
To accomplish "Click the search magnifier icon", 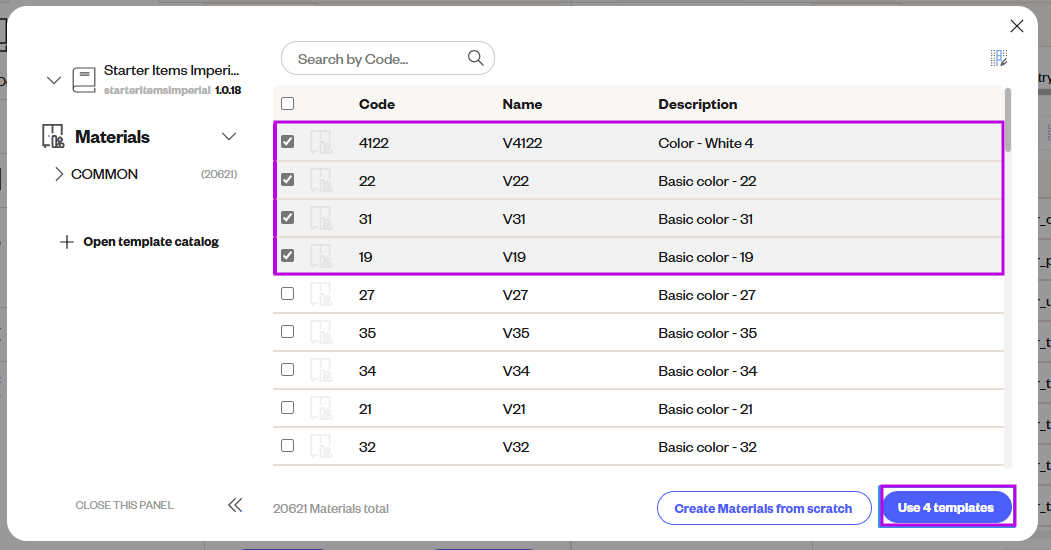I will coord(475,58).
